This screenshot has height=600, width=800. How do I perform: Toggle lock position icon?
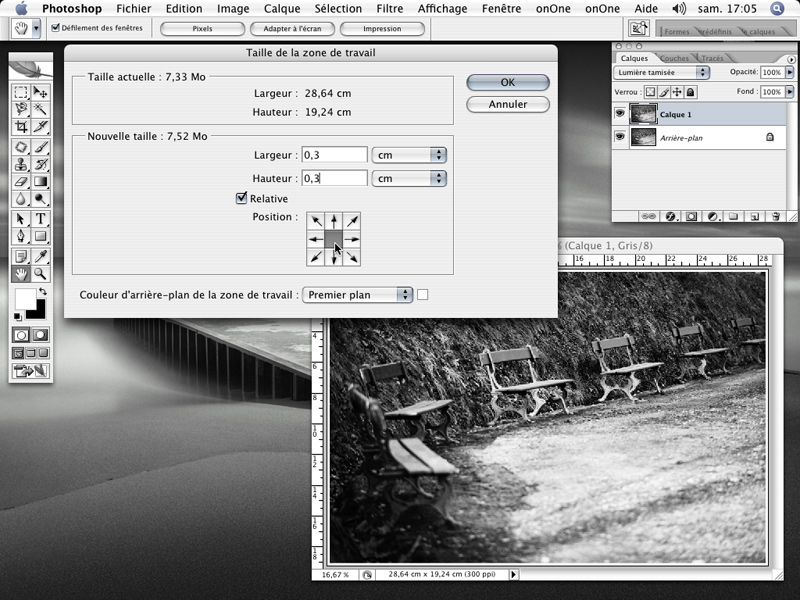point(677,92)
